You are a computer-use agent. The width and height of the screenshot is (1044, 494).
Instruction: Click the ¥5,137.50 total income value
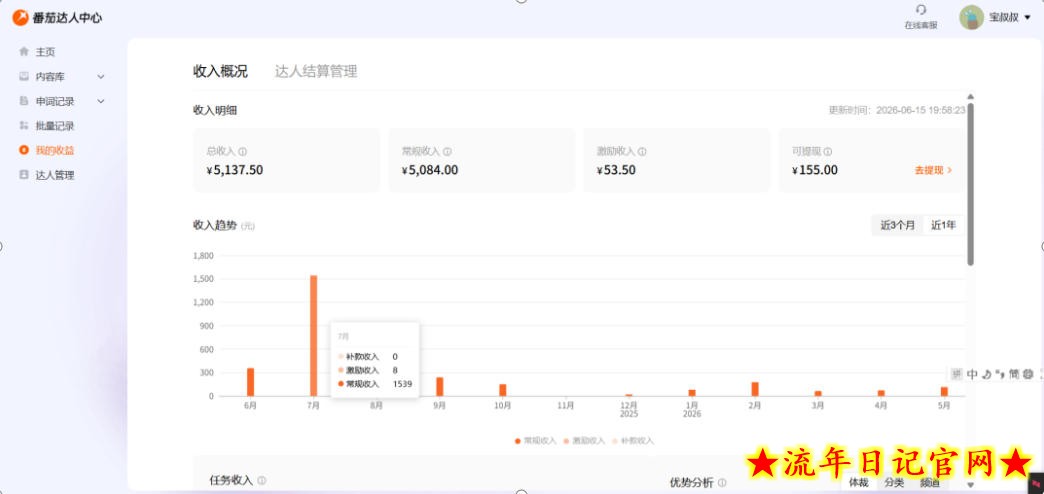(x=234, y=170)
